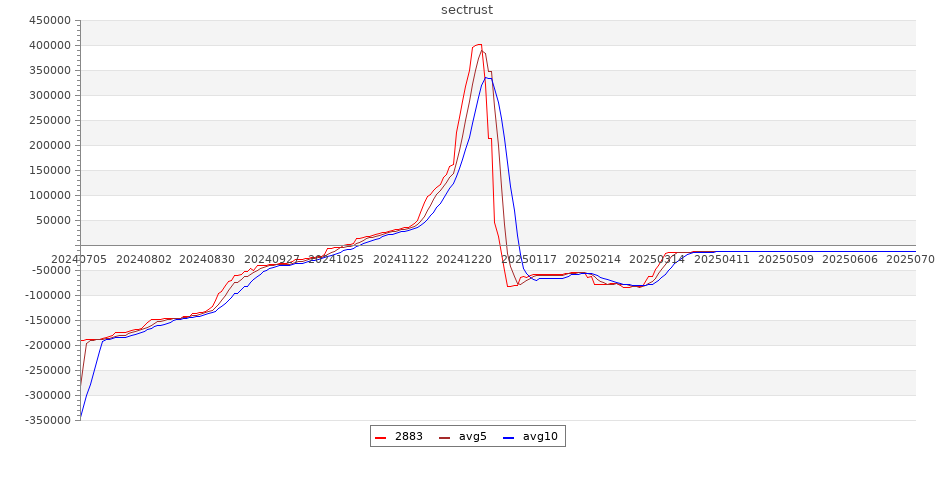This screenshot has height=500, width=935.
Task: Click the 450000 y-axis value label
Action: (x=50, y=20)
